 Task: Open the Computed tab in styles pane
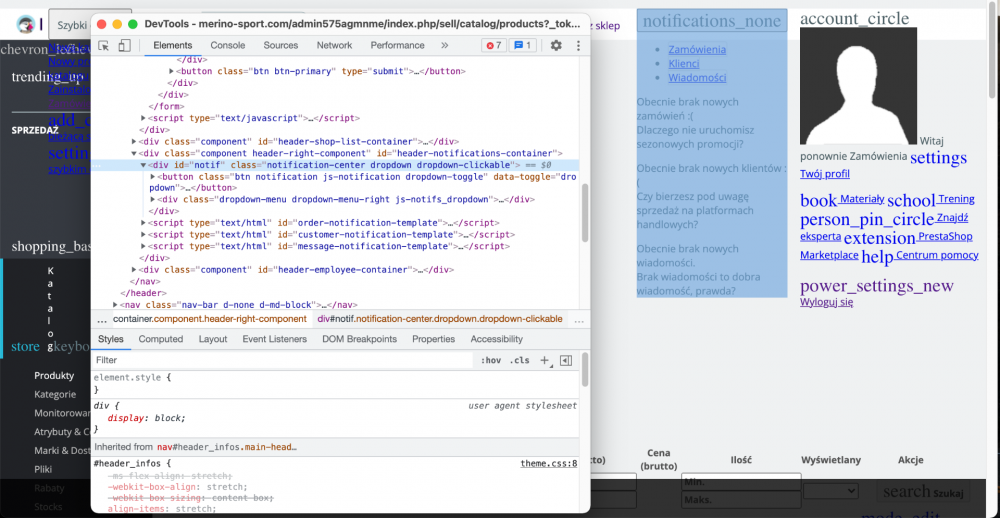pyautogui.click(x=160, y=339)
